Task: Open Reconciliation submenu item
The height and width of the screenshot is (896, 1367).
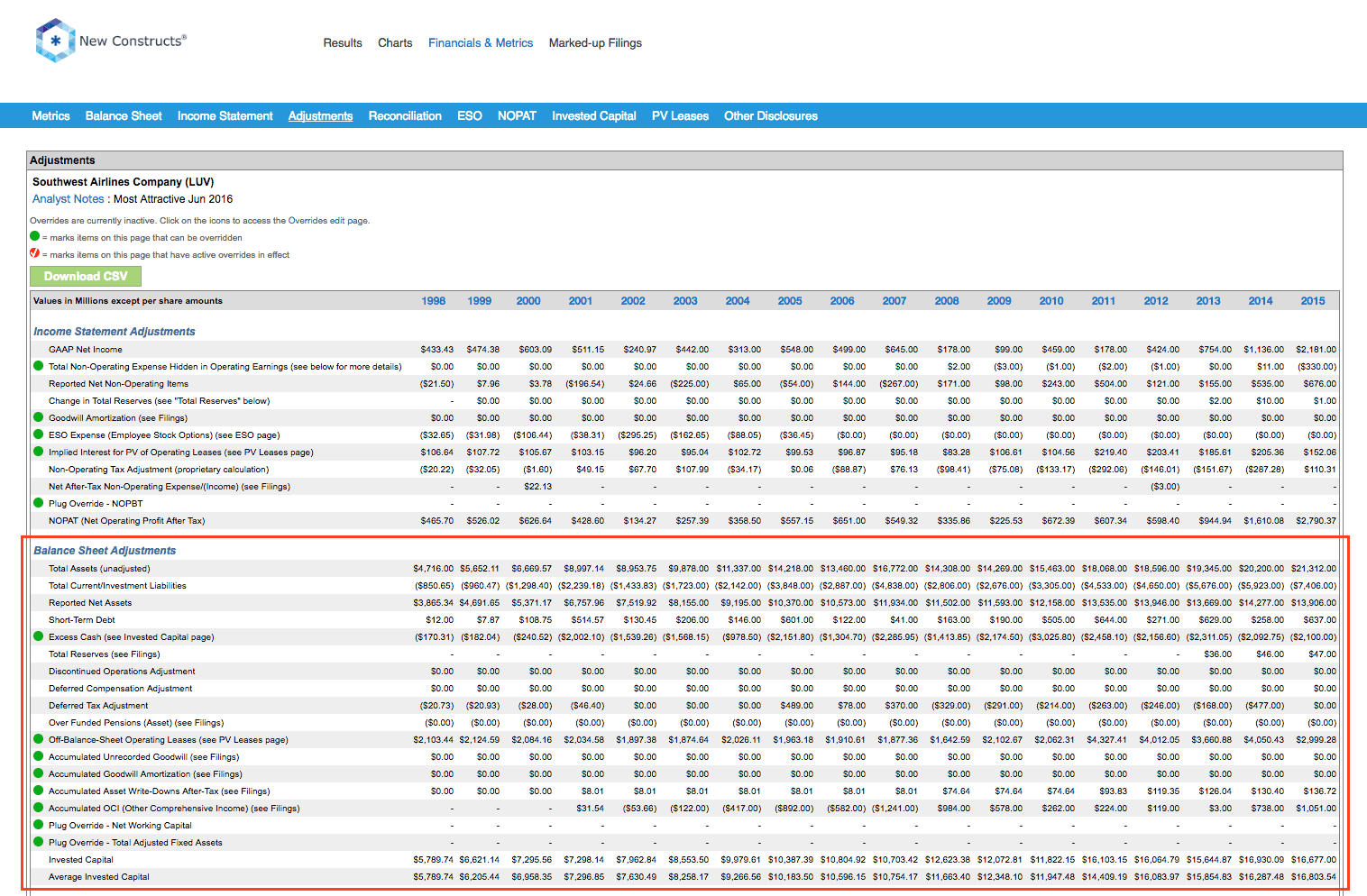Action: (x=405, y=115)
